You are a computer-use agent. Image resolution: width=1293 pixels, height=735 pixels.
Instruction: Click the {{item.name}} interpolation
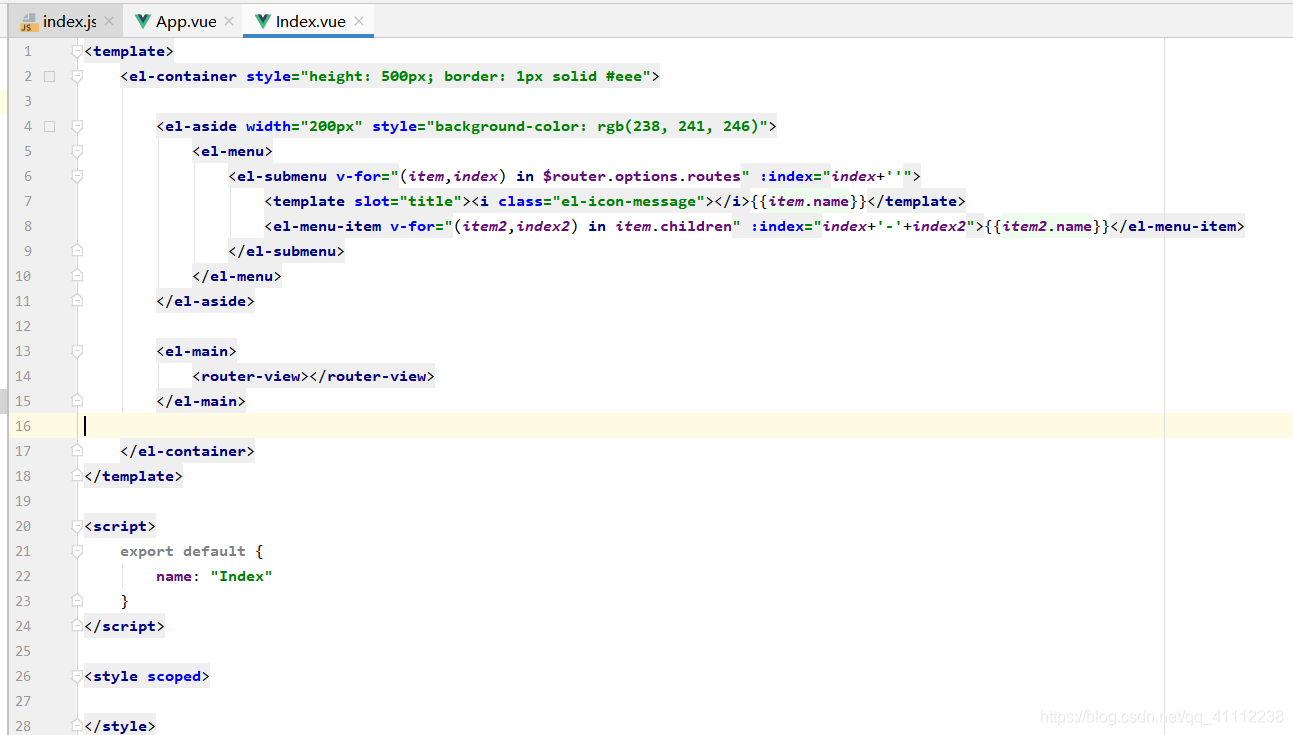808,201
